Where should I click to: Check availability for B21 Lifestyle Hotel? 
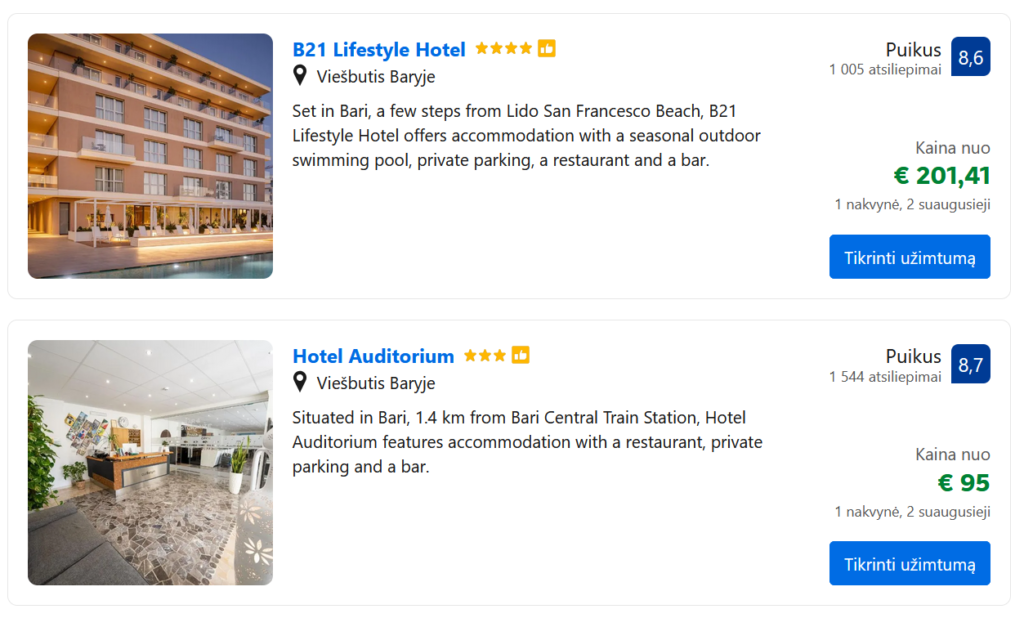pos(909,257)
